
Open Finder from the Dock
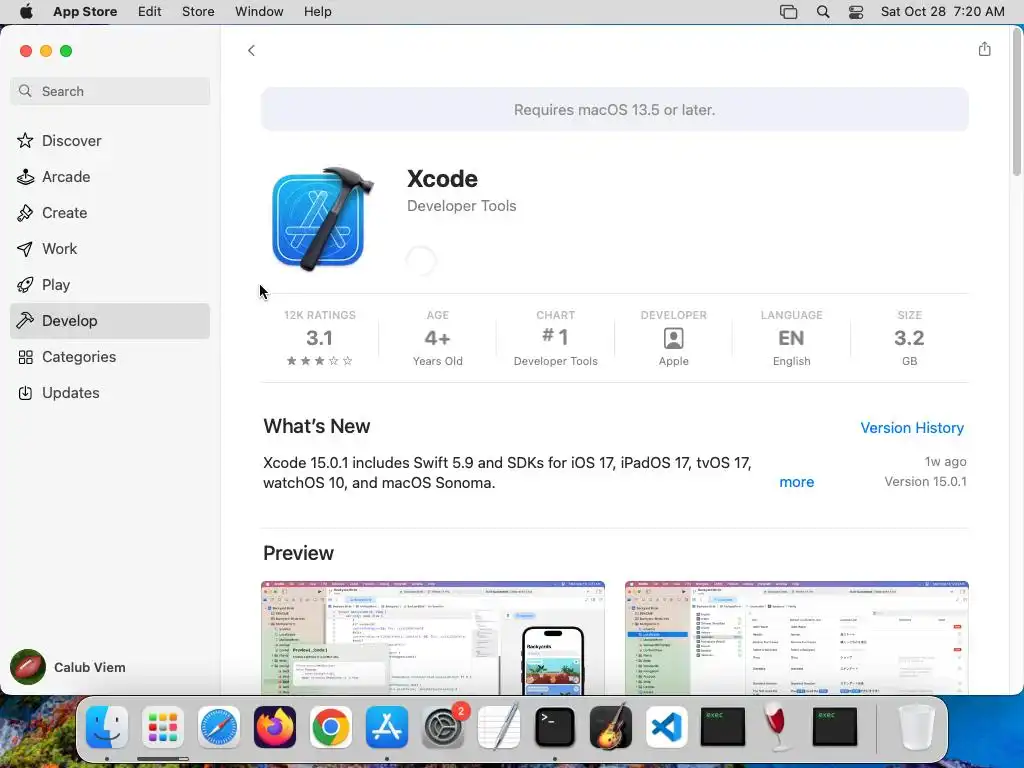pos(106,727)
